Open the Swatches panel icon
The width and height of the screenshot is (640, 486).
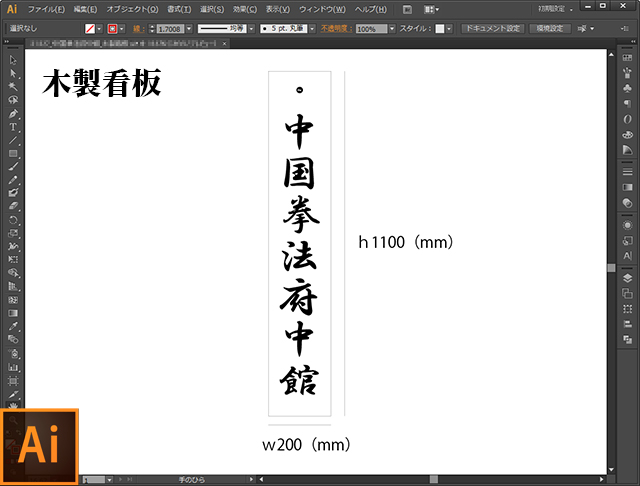[627, 58]
